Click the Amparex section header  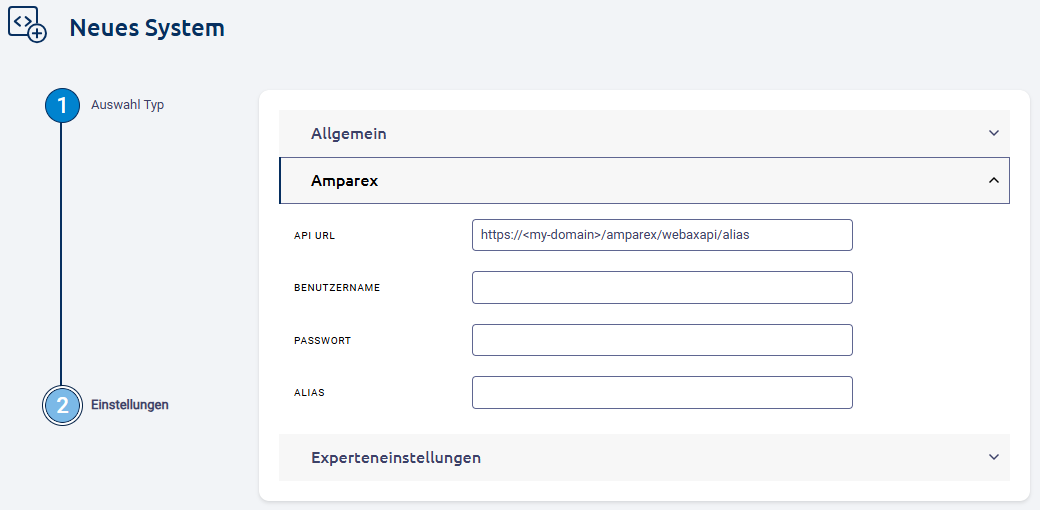(x=345, y=181)
